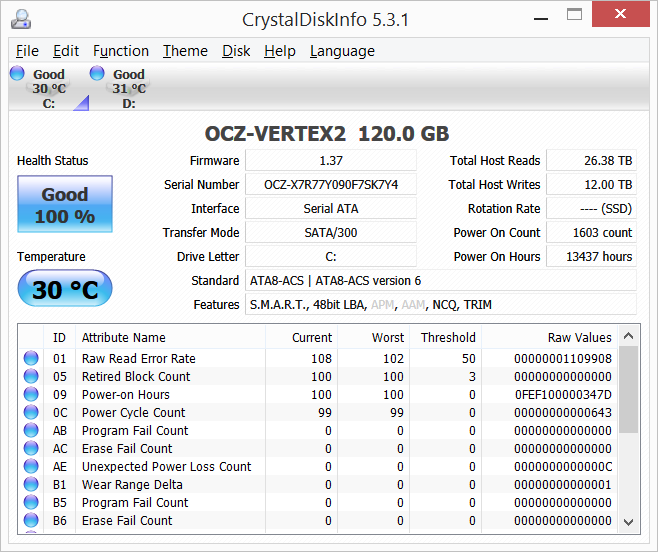
Task: Click status orb for B5 Program Fail Count
Action: [31, 502]
